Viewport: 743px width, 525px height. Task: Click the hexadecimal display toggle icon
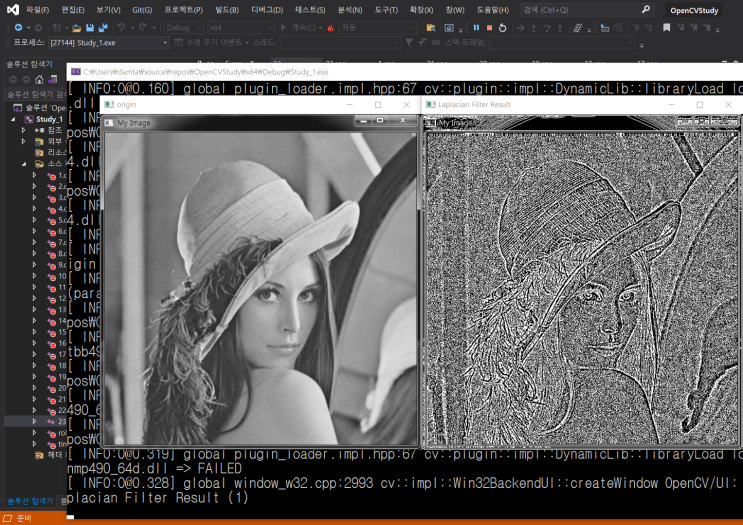[578, 28]
